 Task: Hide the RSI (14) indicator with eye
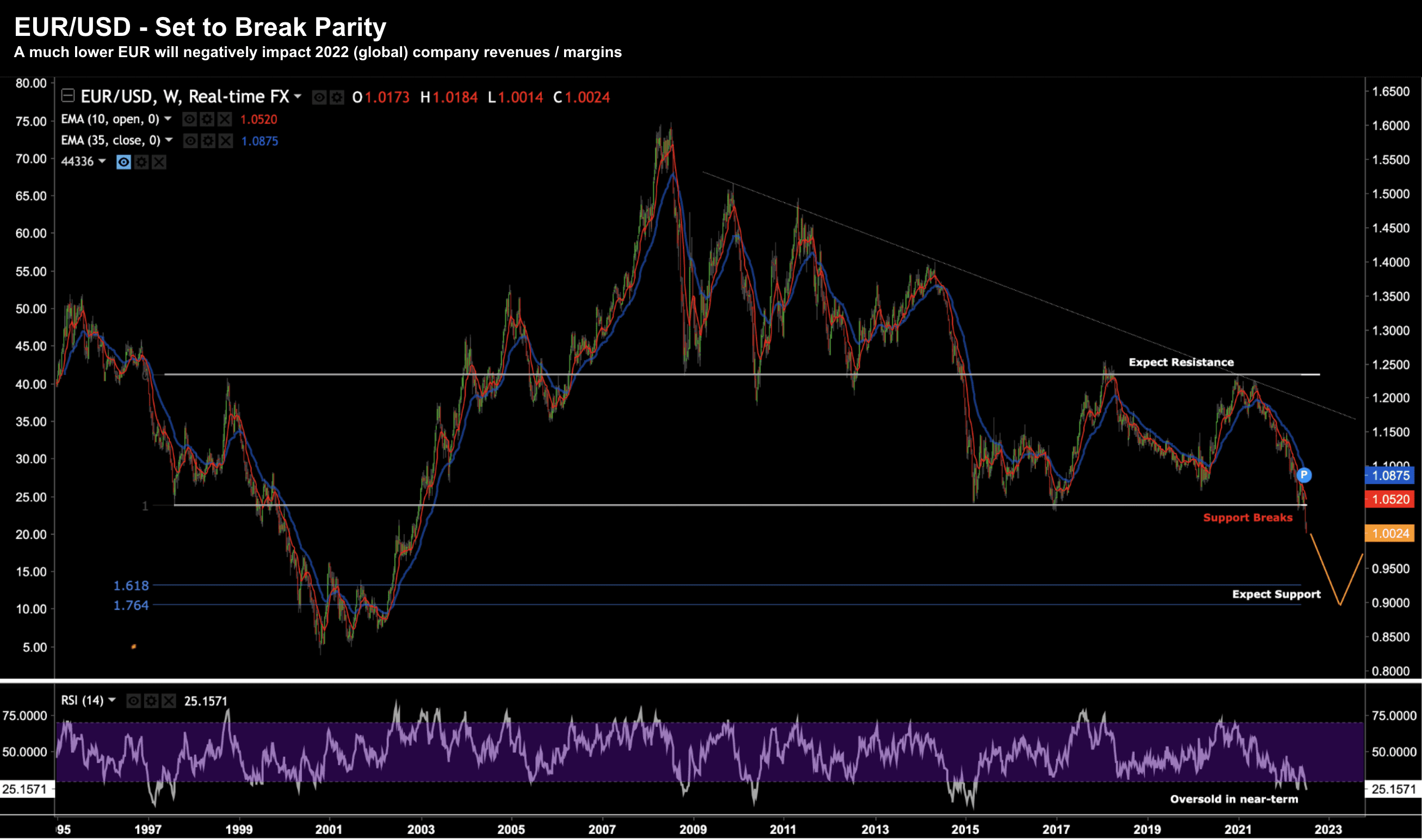[133, 701]
